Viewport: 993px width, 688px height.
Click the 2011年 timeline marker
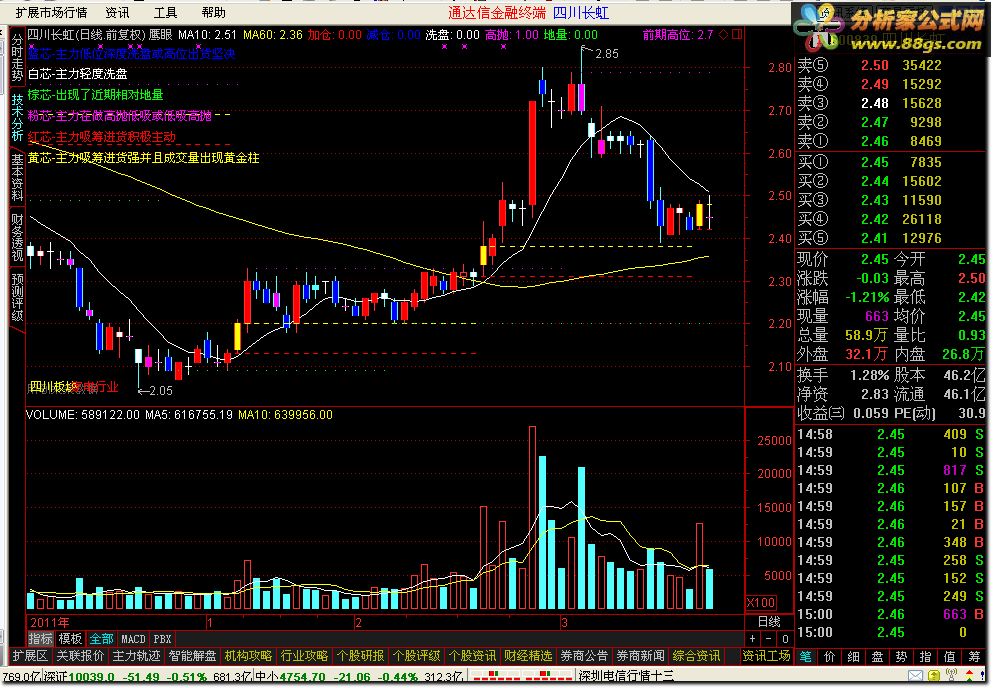click(49, 623)
